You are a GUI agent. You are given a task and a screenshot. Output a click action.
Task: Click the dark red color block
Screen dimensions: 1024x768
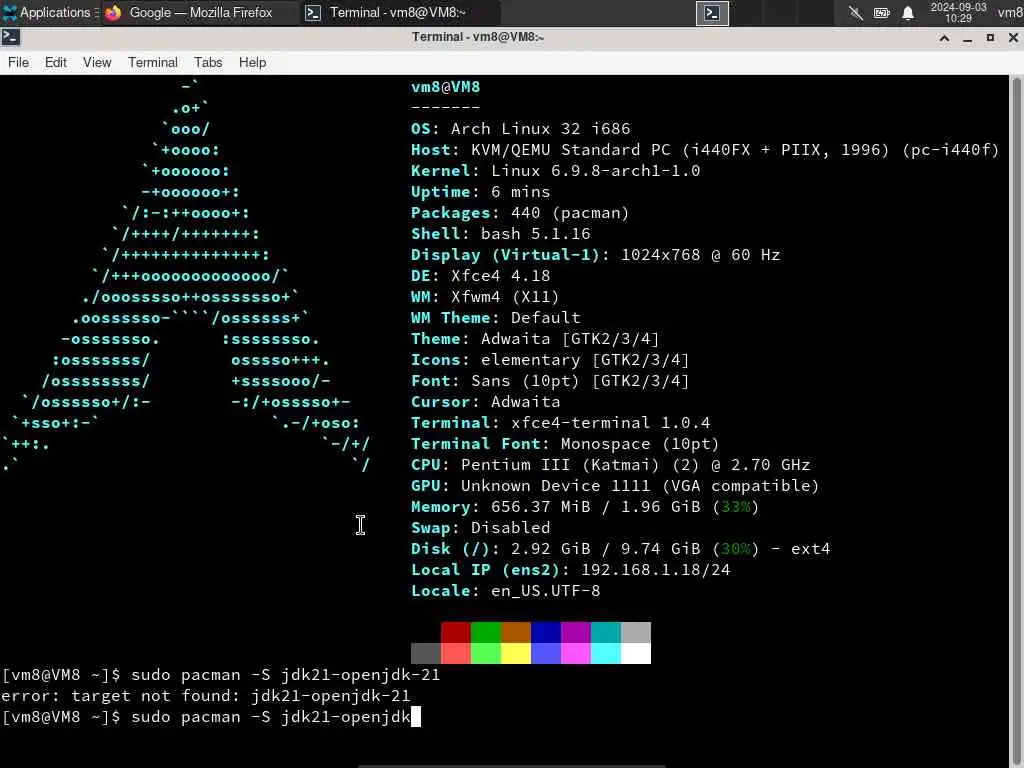click(x=456, y=632)
